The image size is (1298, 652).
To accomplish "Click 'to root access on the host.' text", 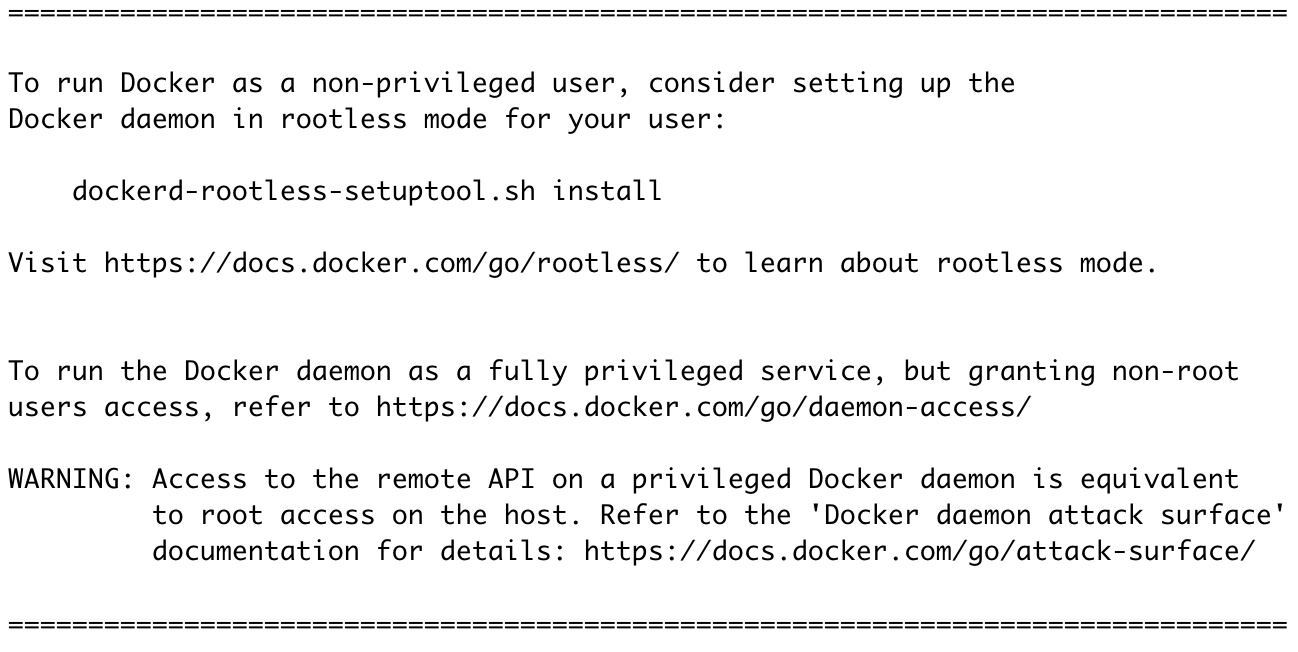I will 368,515.
